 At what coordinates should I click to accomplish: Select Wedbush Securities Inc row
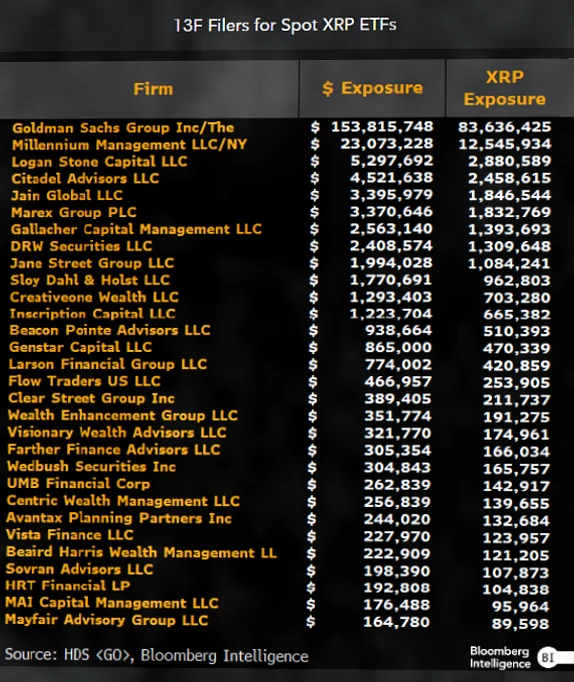[278, 467]
